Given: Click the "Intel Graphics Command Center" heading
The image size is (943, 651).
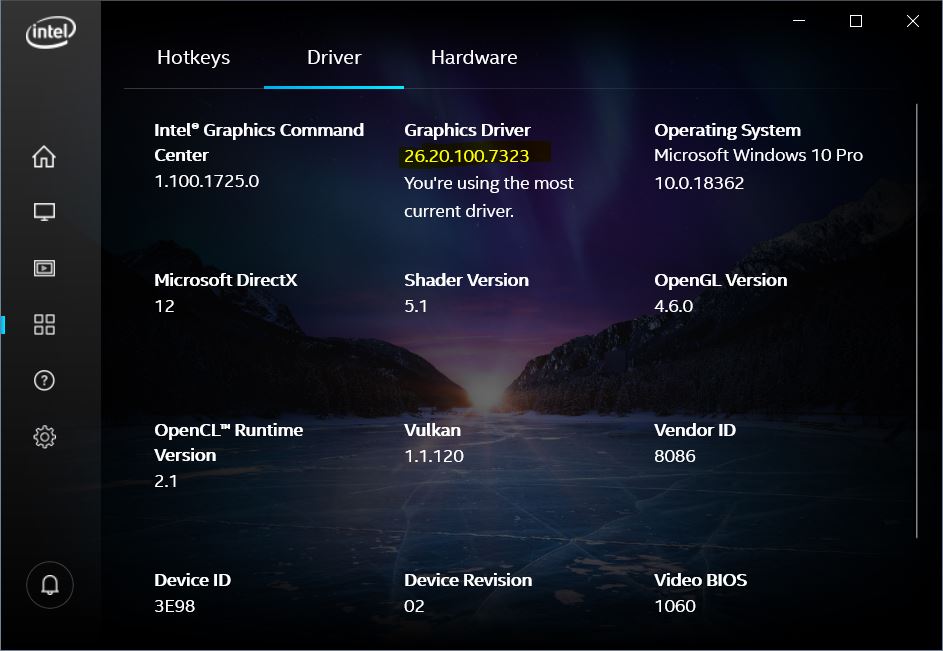Looking at the screenshot, I should 259,143.
